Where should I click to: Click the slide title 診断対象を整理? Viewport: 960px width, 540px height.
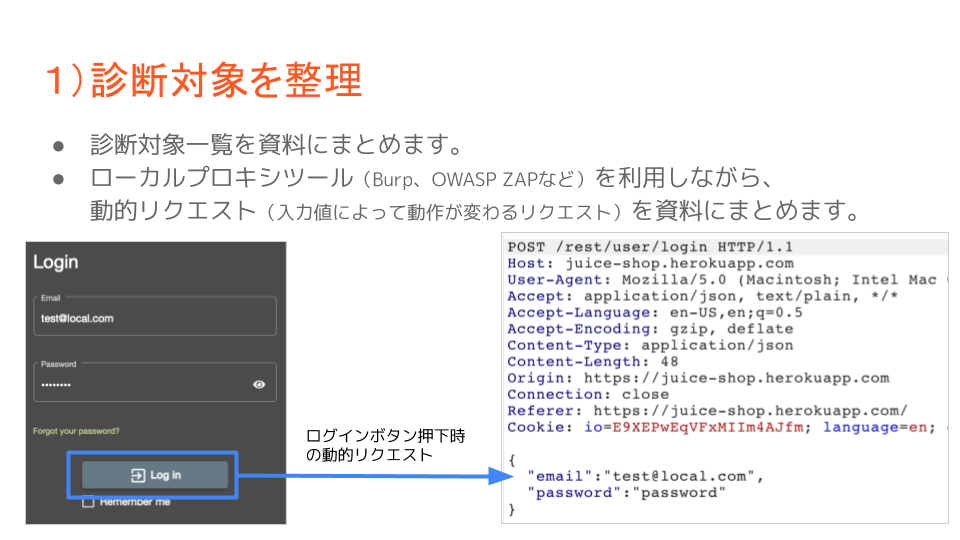(x=204, y=80)
